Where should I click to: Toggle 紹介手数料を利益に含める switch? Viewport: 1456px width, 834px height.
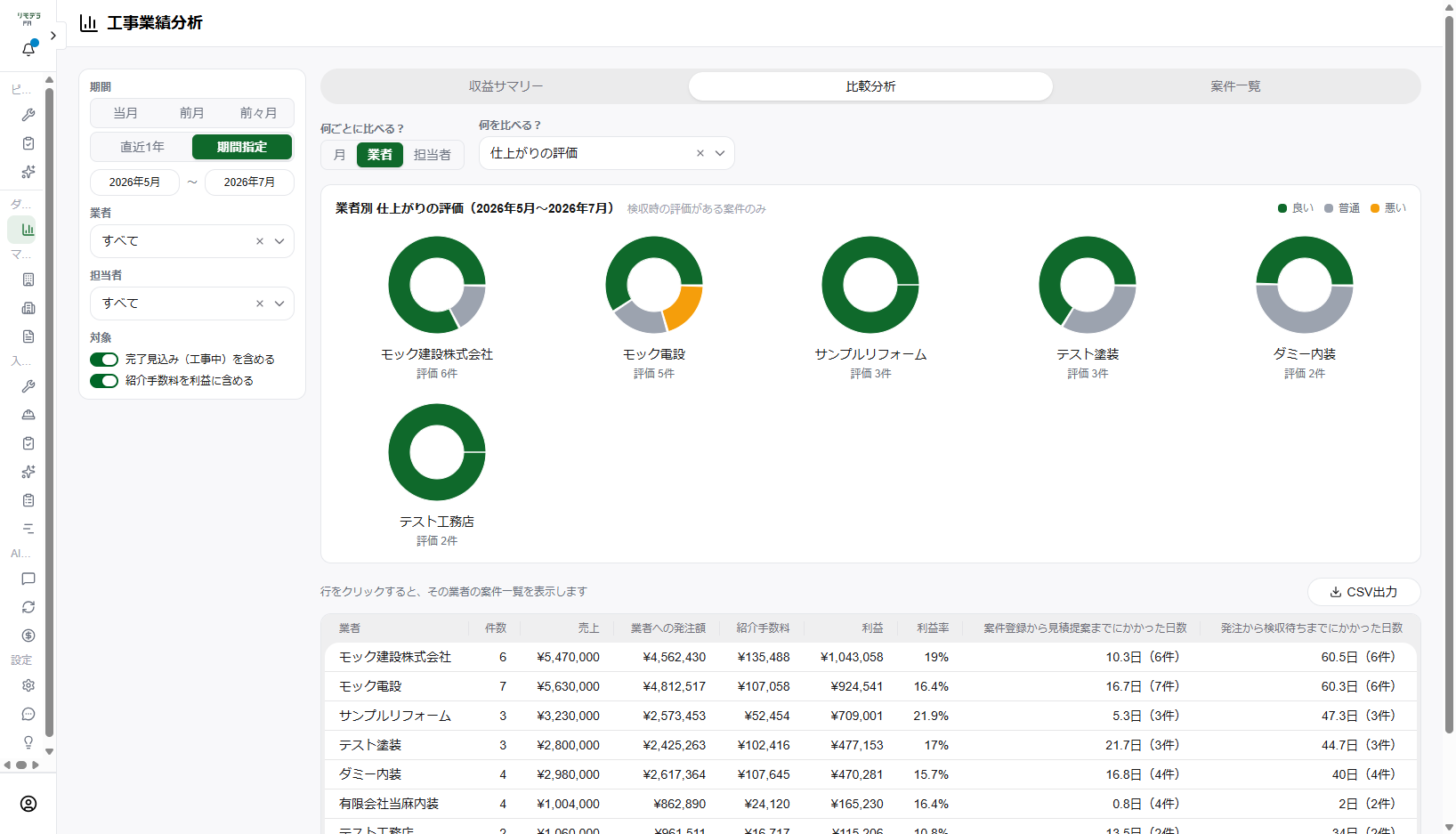click(104, 381)
